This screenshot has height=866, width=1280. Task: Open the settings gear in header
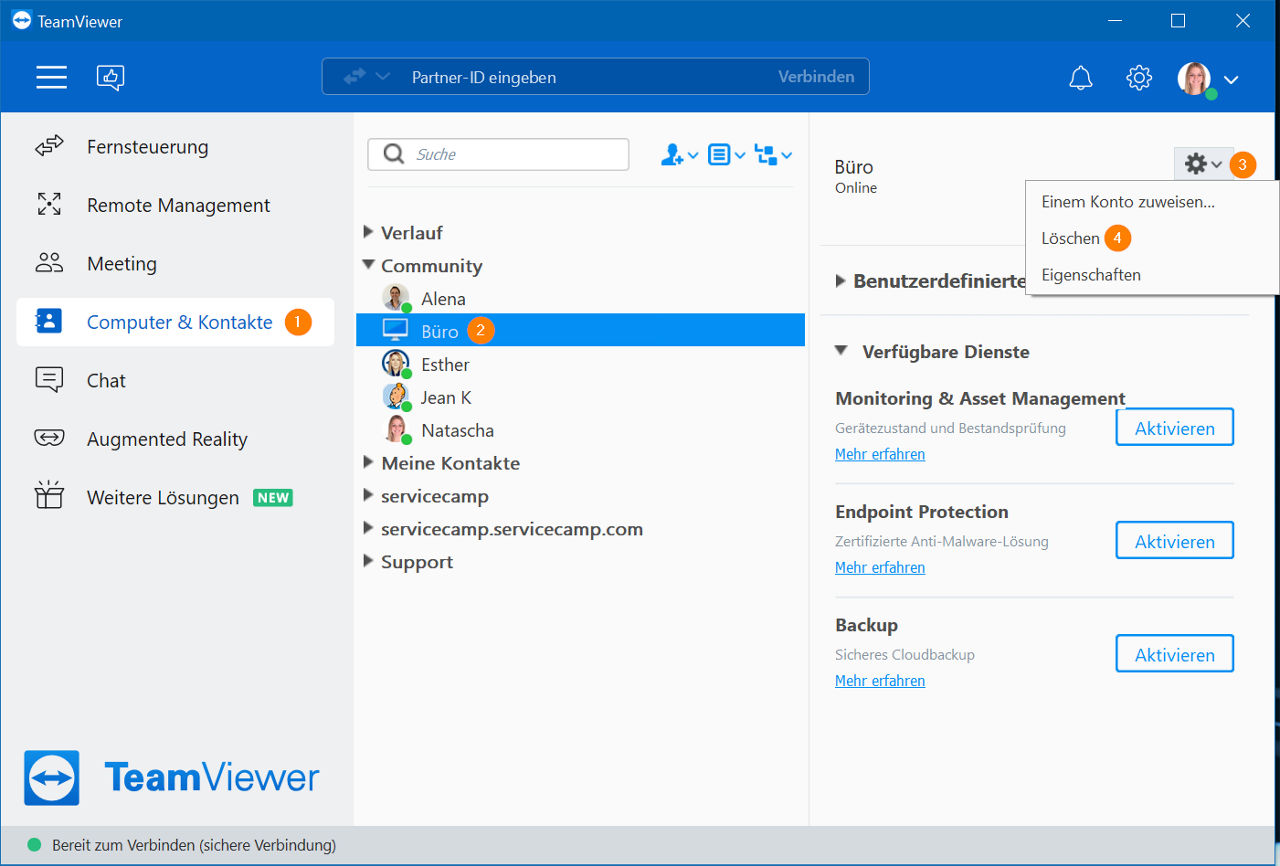click(1139, 78)
